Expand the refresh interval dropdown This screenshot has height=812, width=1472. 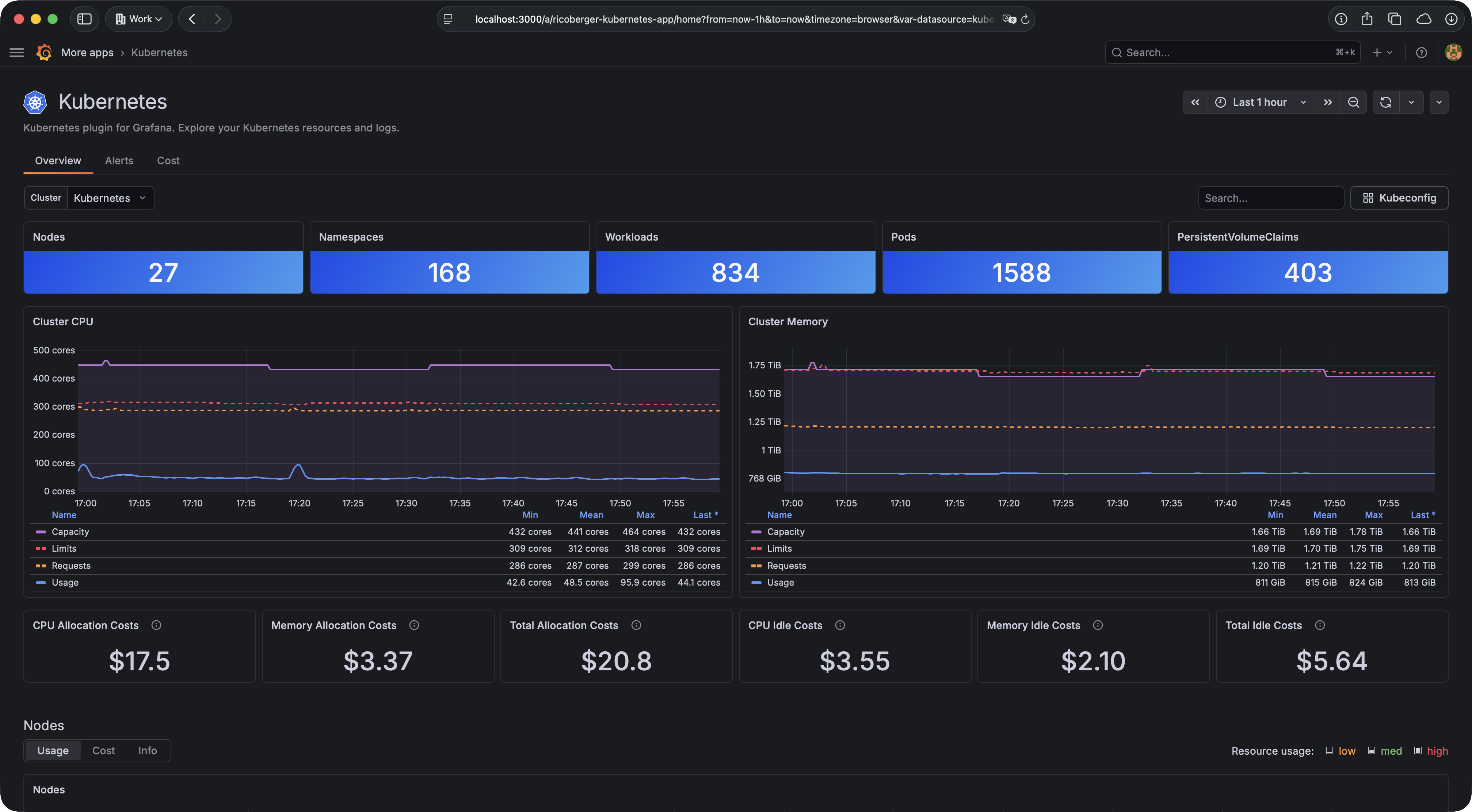point(1411,102)
